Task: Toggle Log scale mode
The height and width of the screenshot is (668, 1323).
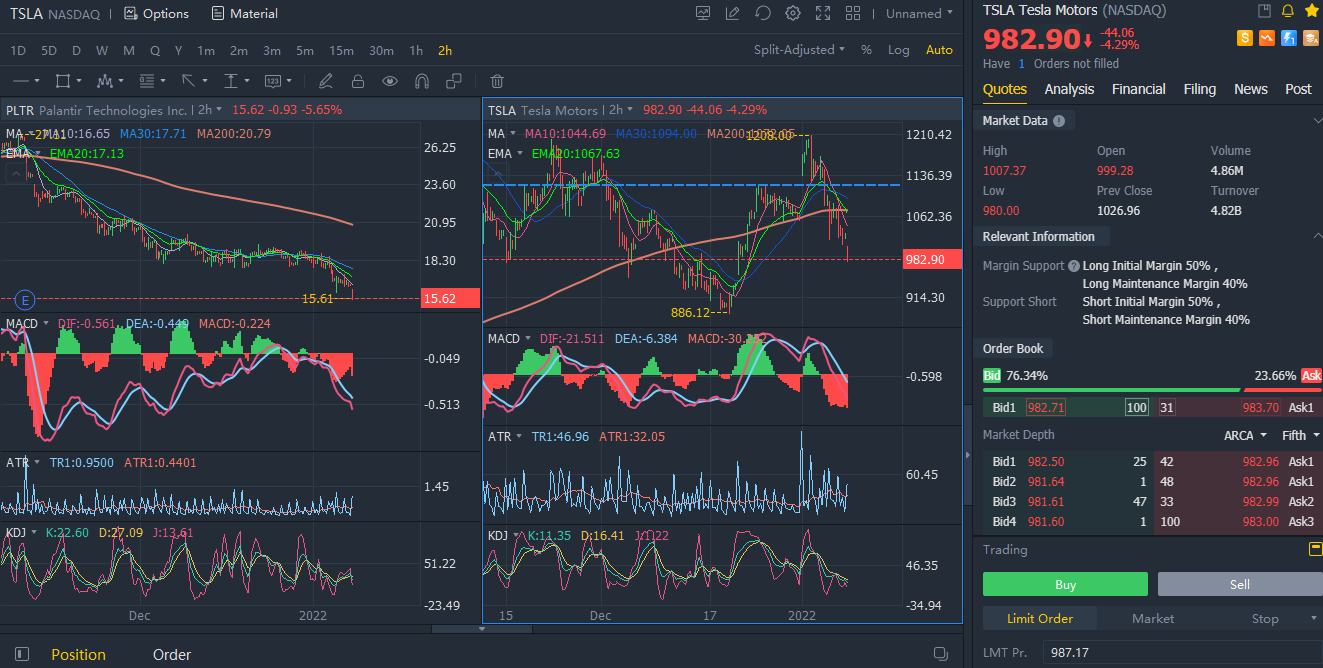Action: pyautogui.click(x=899, y=50)
